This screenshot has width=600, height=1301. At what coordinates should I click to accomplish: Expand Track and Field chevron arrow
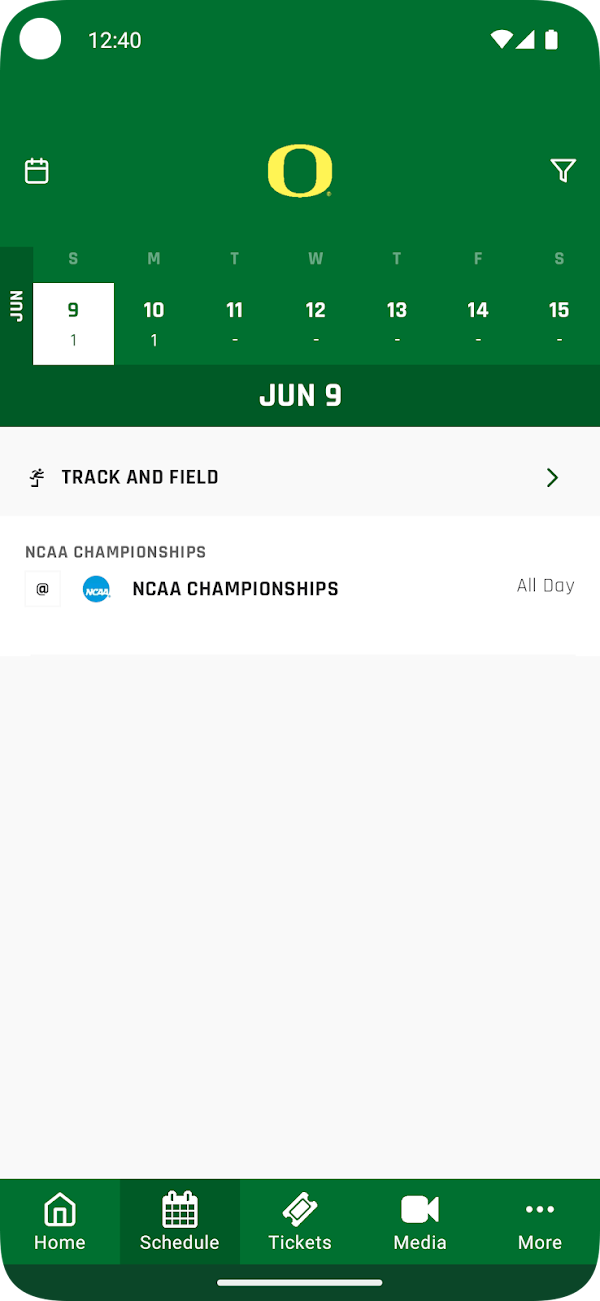[x=552, y=477]
